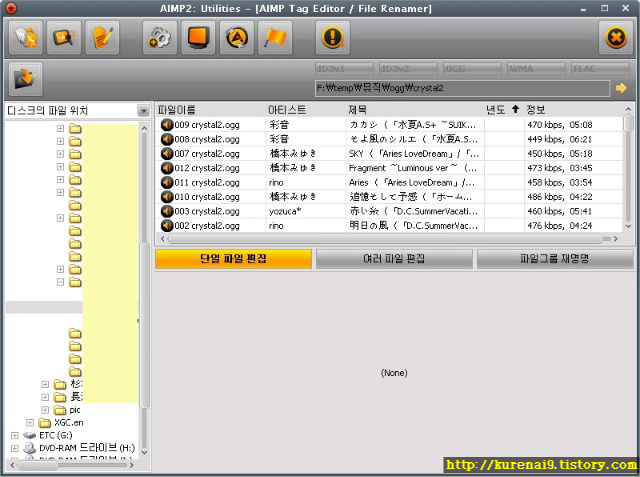Click the file list vertical scrollbar thumb
This screenshot has height=477, width=640.
(628, 123)
